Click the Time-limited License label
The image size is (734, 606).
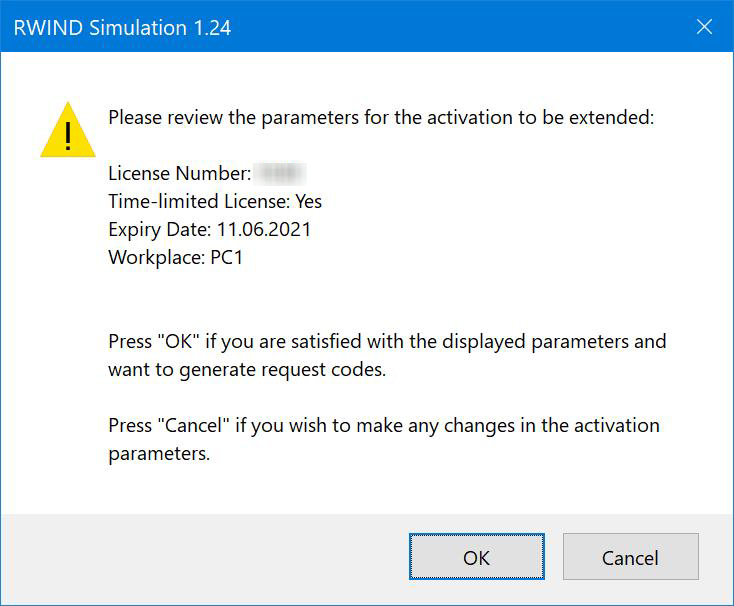199,201
